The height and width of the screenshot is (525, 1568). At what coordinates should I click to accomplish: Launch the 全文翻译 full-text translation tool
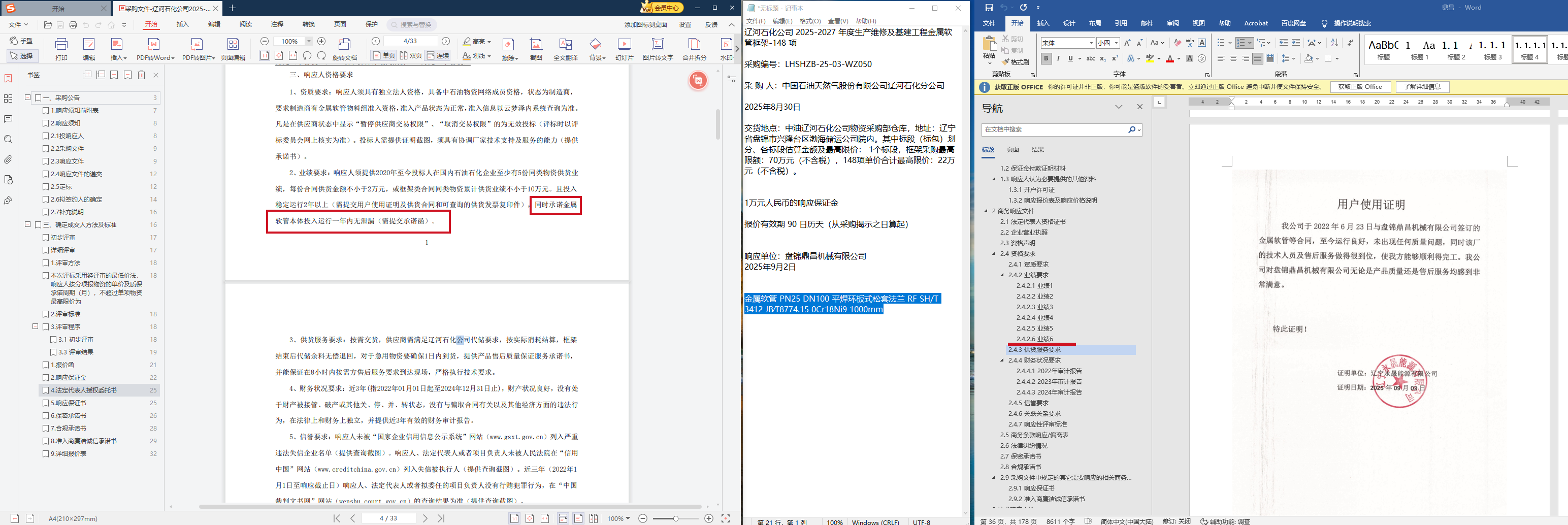tap(566, 49)
